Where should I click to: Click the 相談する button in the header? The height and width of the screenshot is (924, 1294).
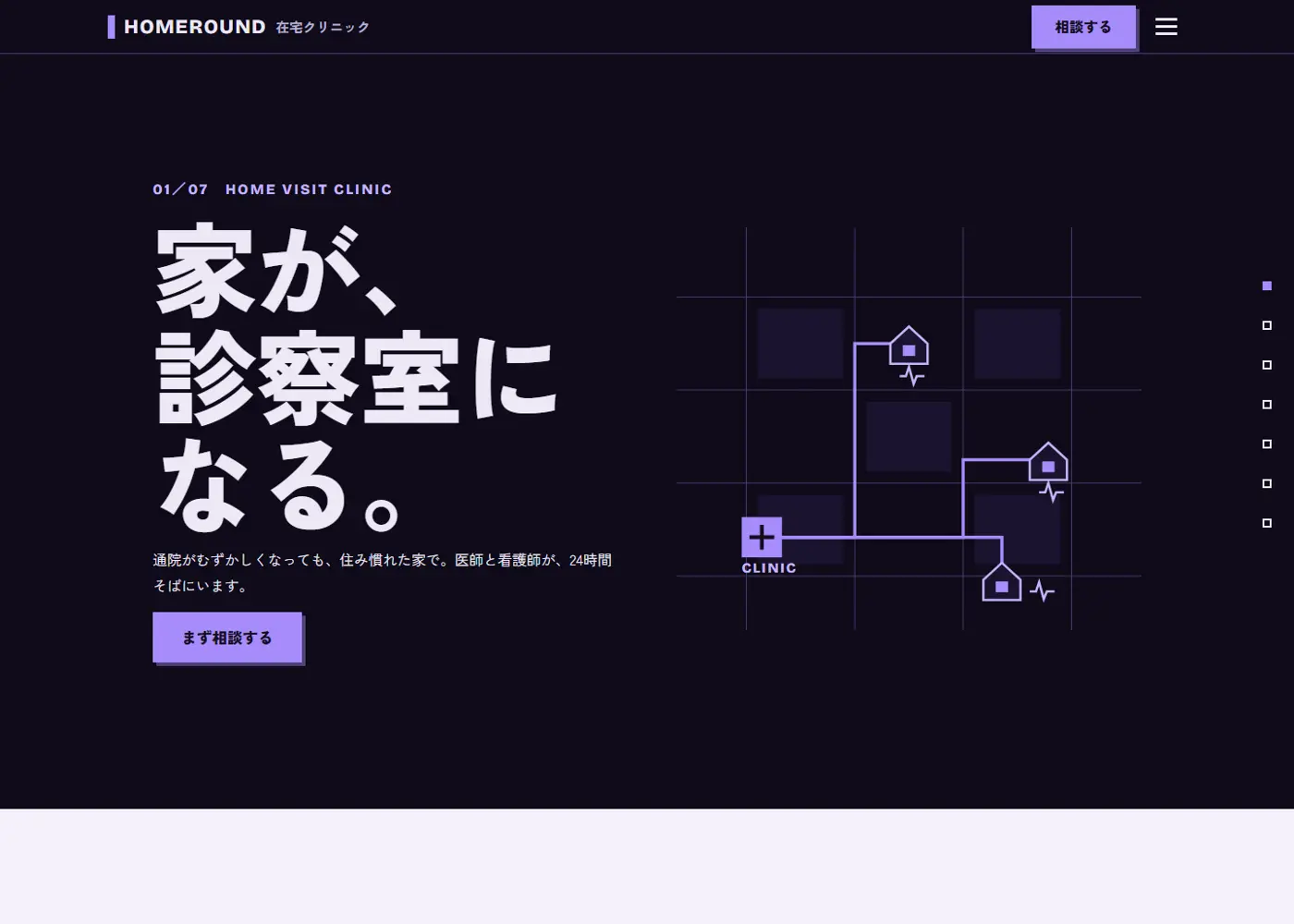(1083, 27)
